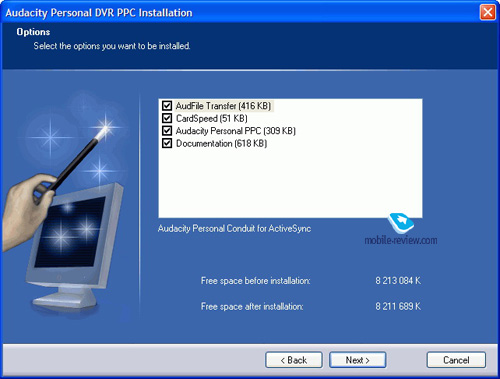Click the Audacity Personal Conduit for ActiveSync description
The image size is (500, 379).
click(x=234, y=229)
